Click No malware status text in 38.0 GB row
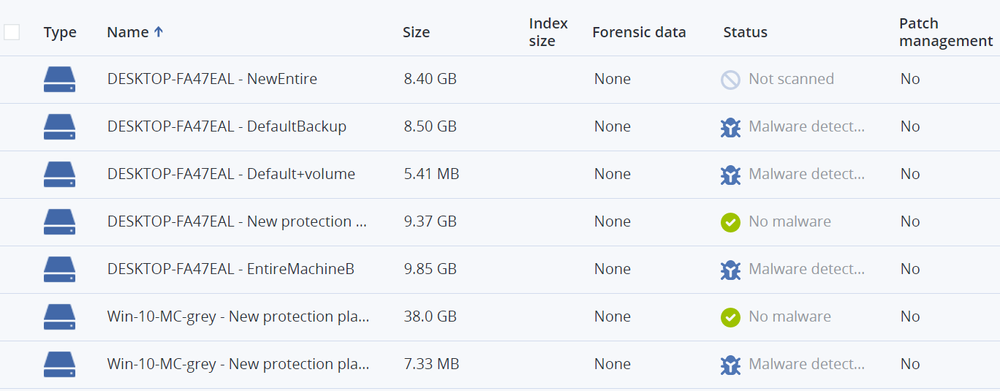Image resolution: width=1000 pixels, height=391 pixels. (790, 317)
